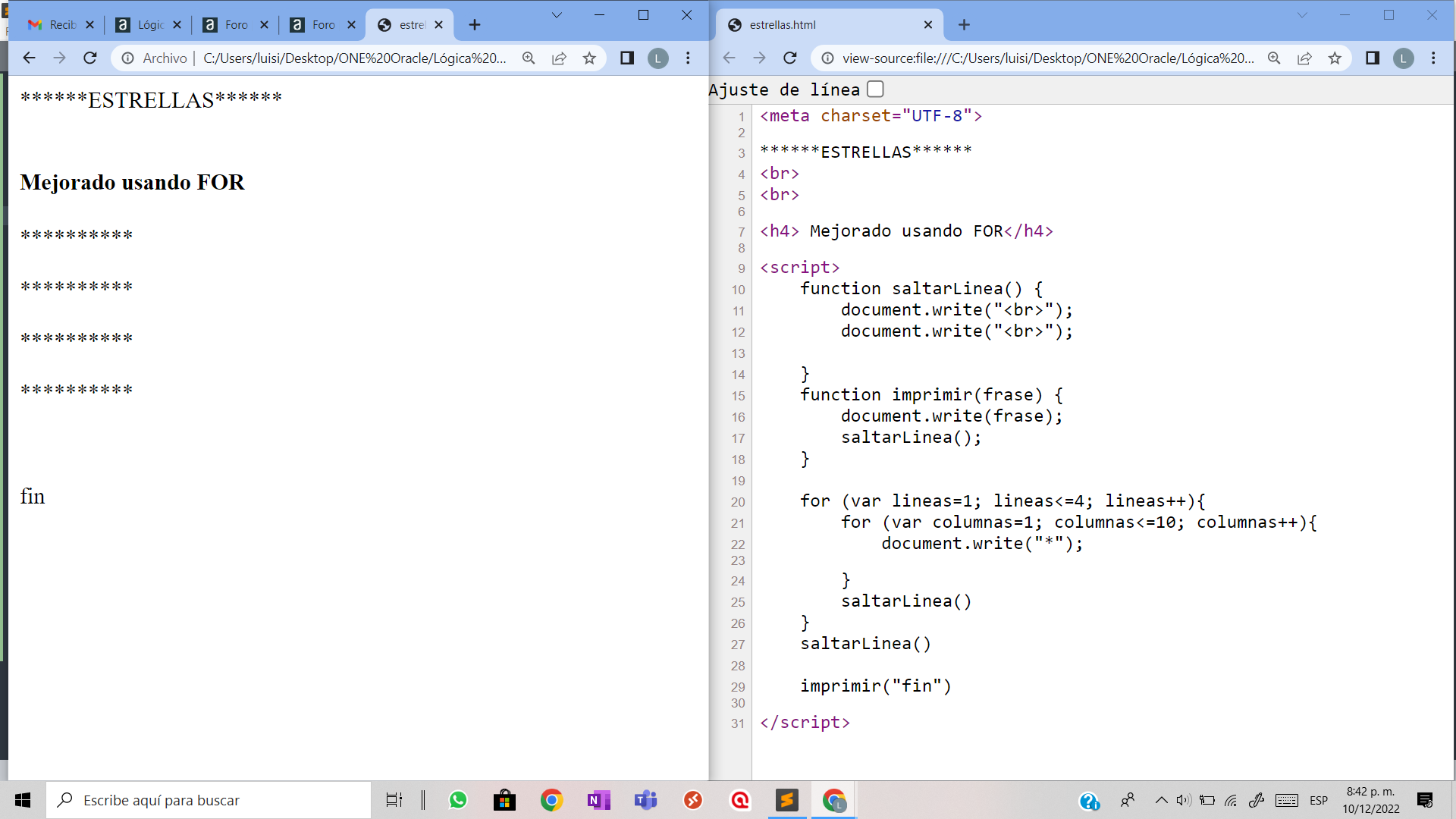Click forward arrow in view-source window
Screen dimensions: 1456x819
pos(759,58)
